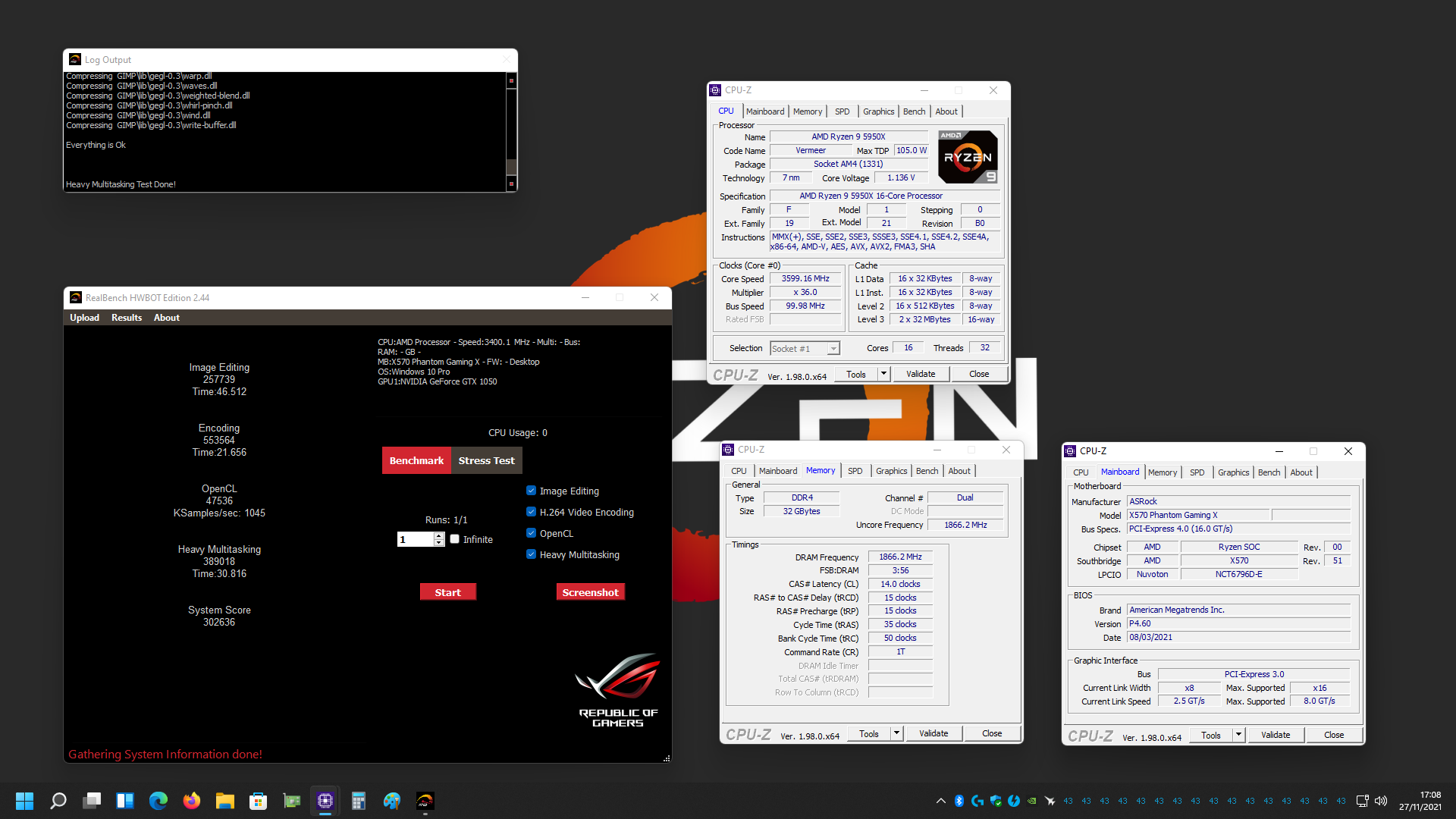Launch Microsoft Edge from the taskbar
Screen dimensions: 1456x819
158,801
